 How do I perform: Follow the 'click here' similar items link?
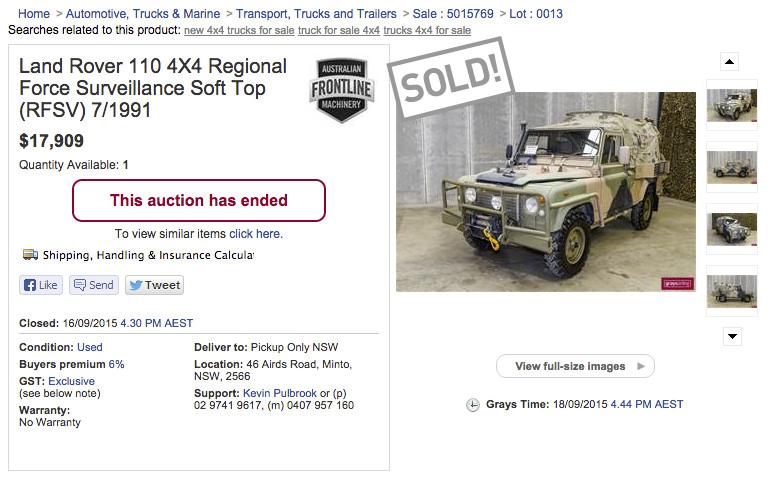point(256,234)
